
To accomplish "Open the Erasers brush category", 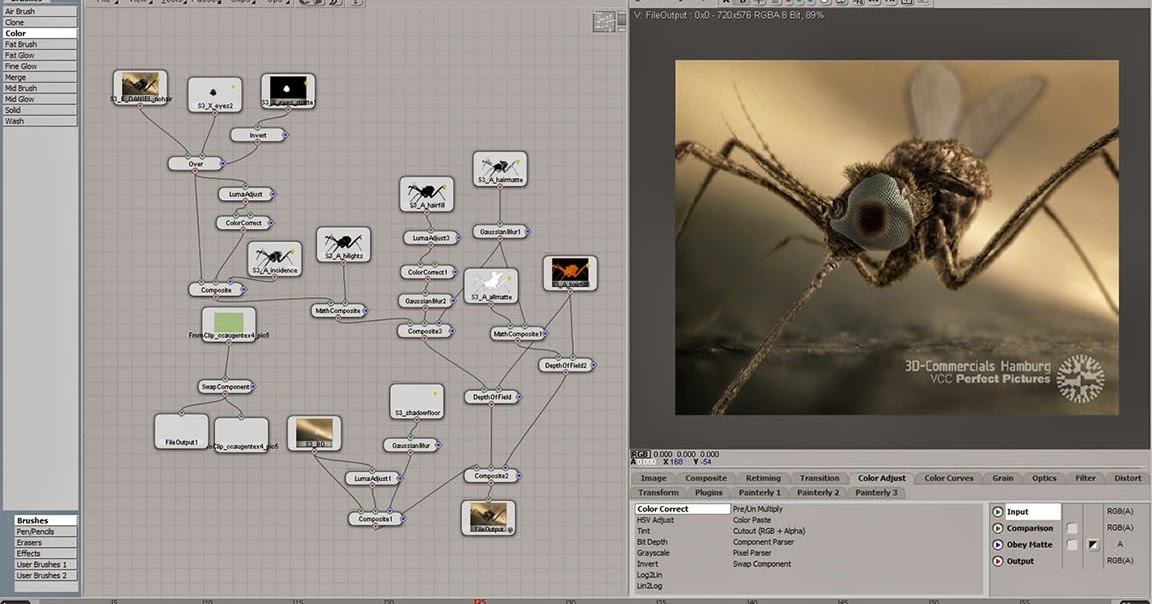I will point(46,542).
